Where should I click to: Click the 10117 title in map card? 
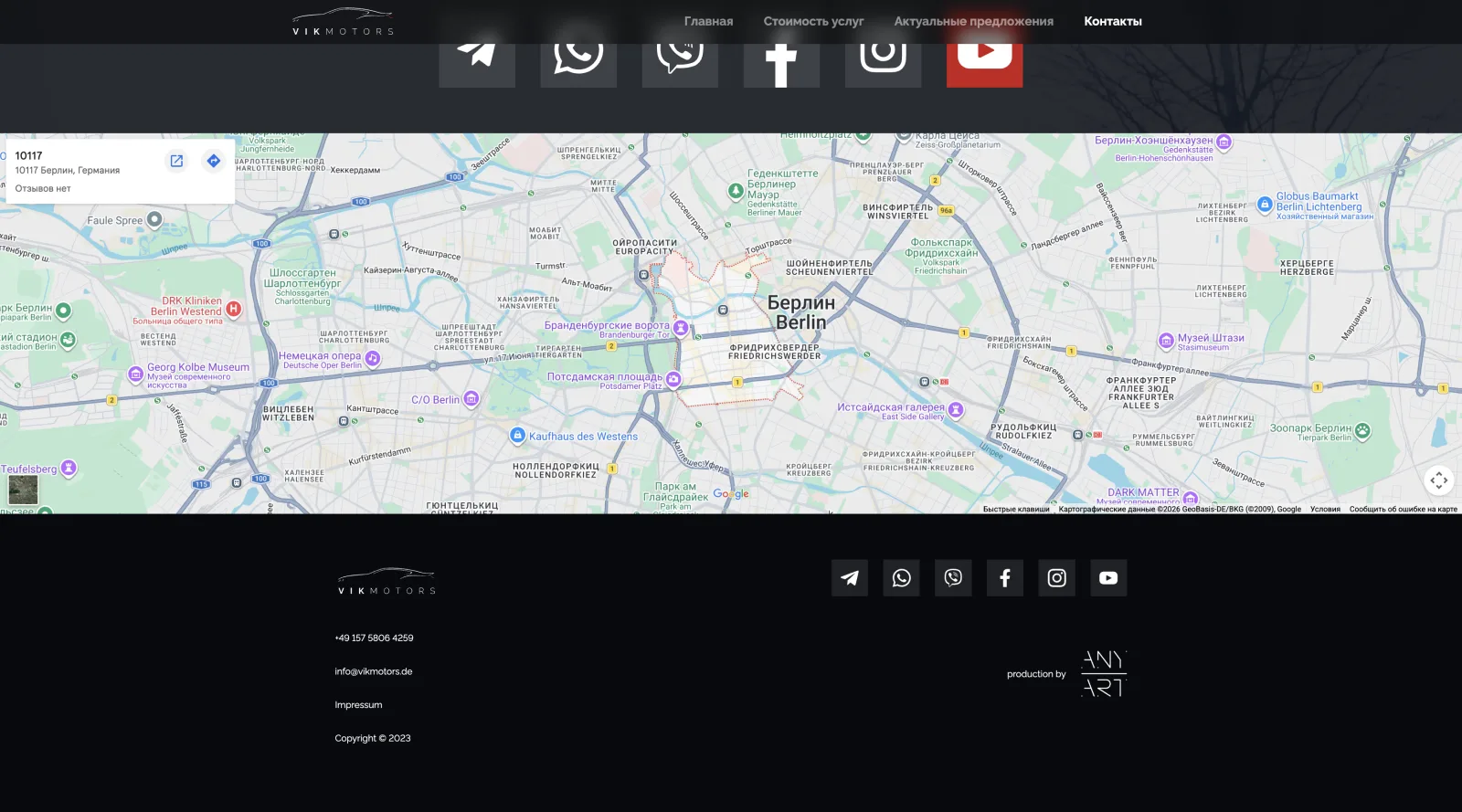coord(28,155)
